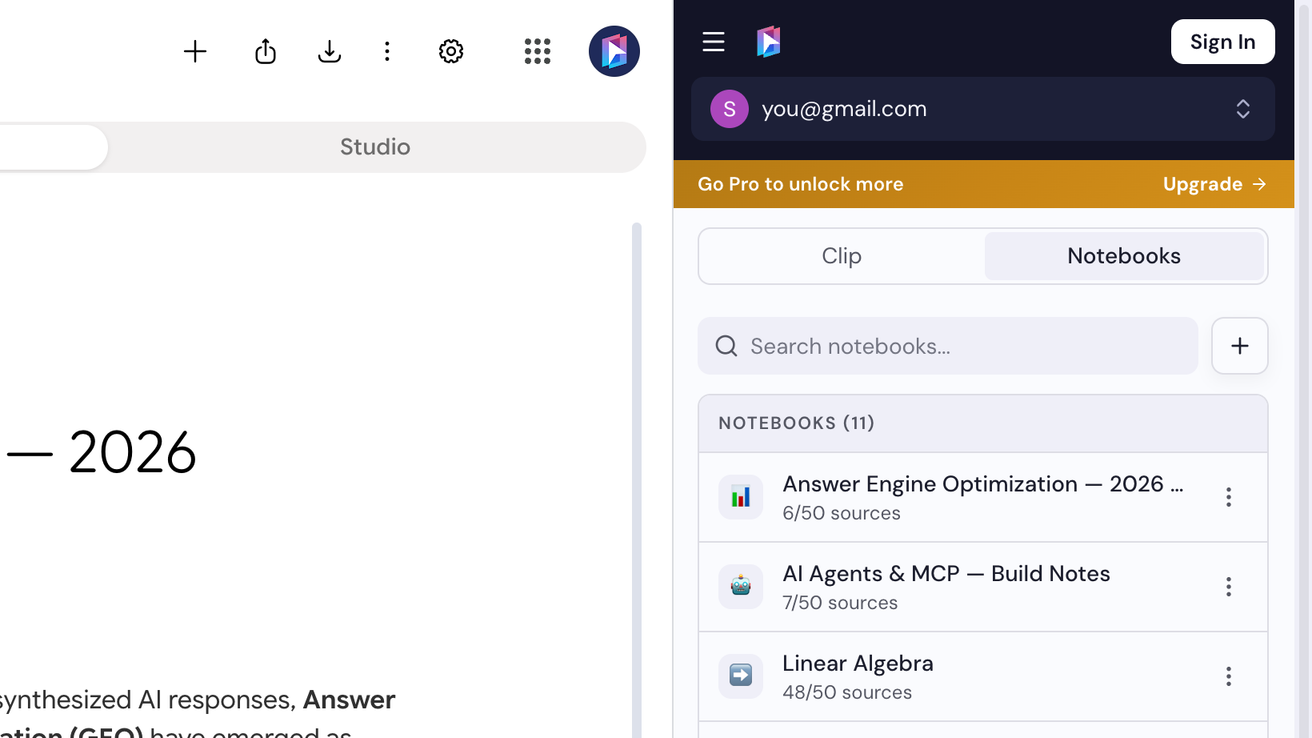
Task: Focus the Search notebooks field
Action: tap(948, 346)
